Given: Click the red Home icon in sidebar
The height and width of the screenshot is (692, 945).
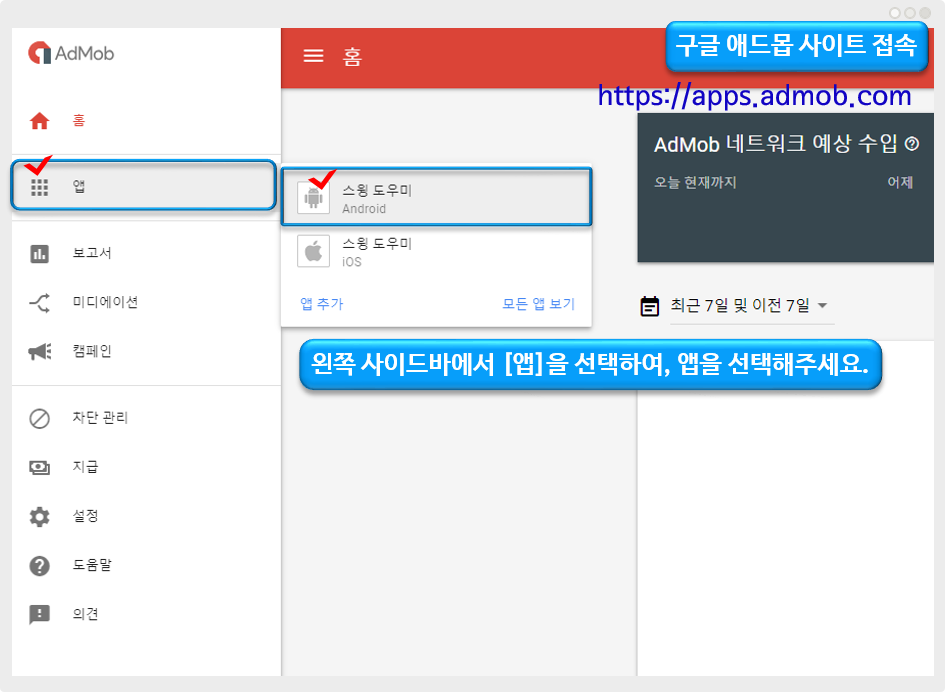Looking at the screenshot, I should pos(39,121).
